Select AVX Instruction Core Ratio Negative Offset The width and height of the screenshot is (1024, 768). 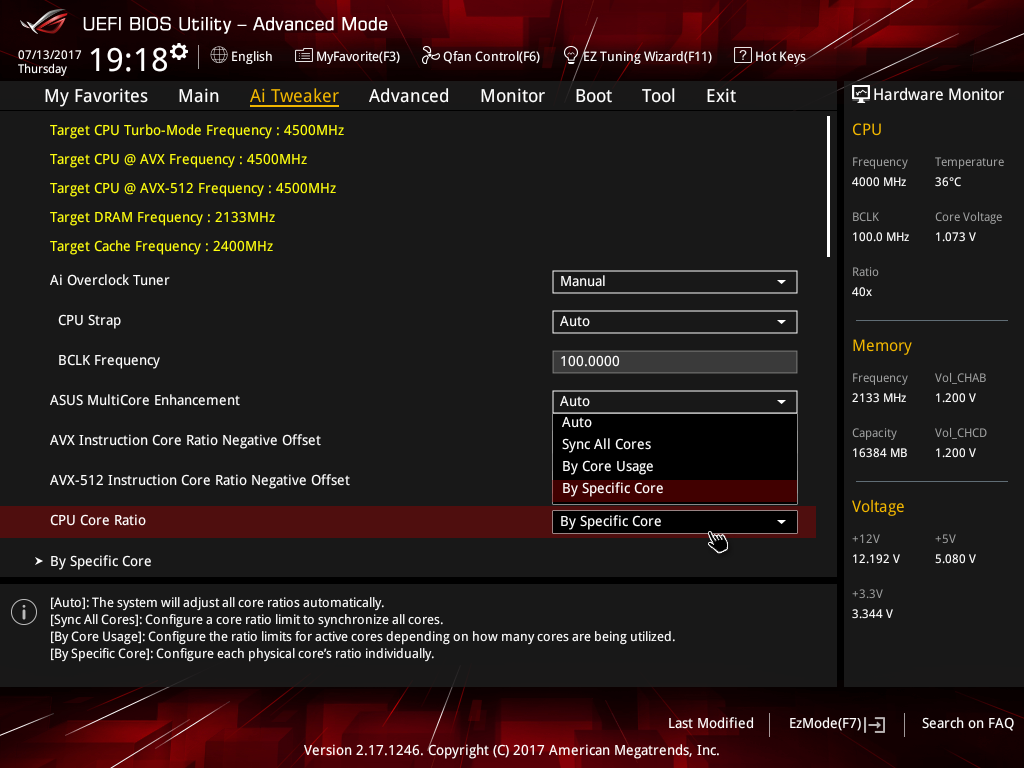(185, 441)
